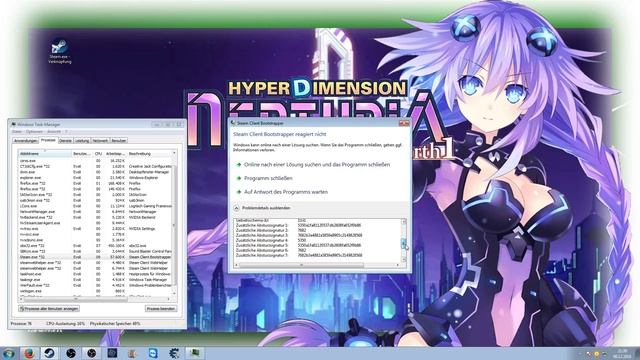Click problem details horizontal scrollbar left arrow
Screen dimensions: 640x360
236,265
